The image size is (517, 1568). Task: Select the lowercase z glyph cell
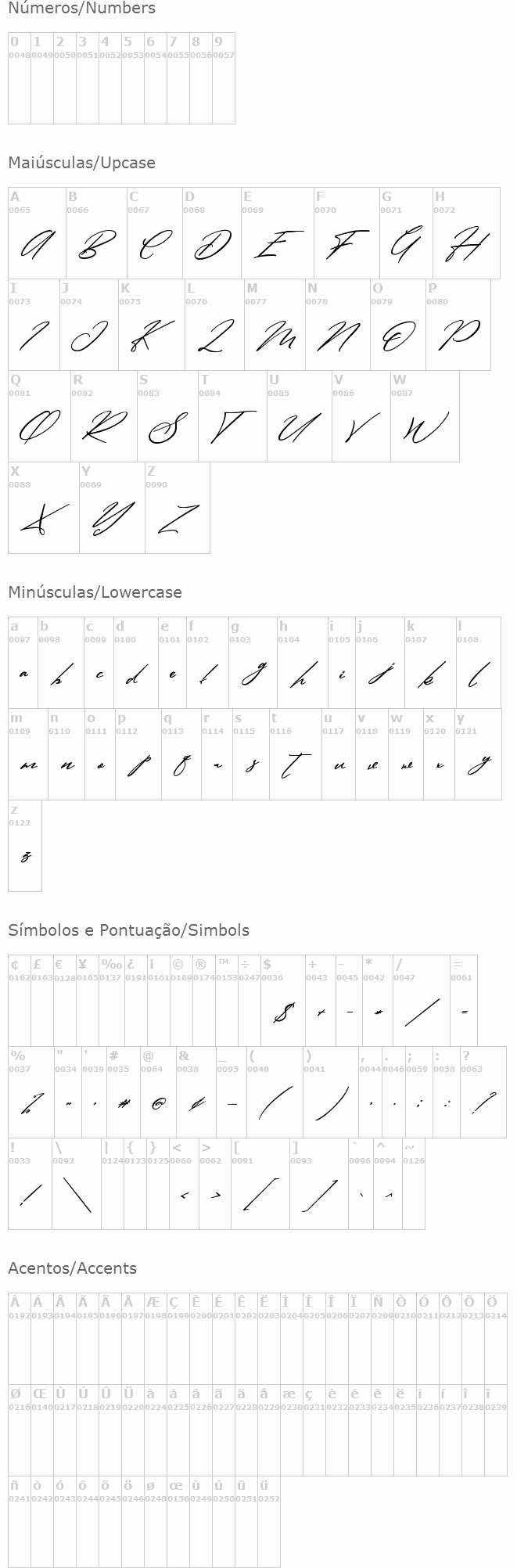tap(25, 846)
